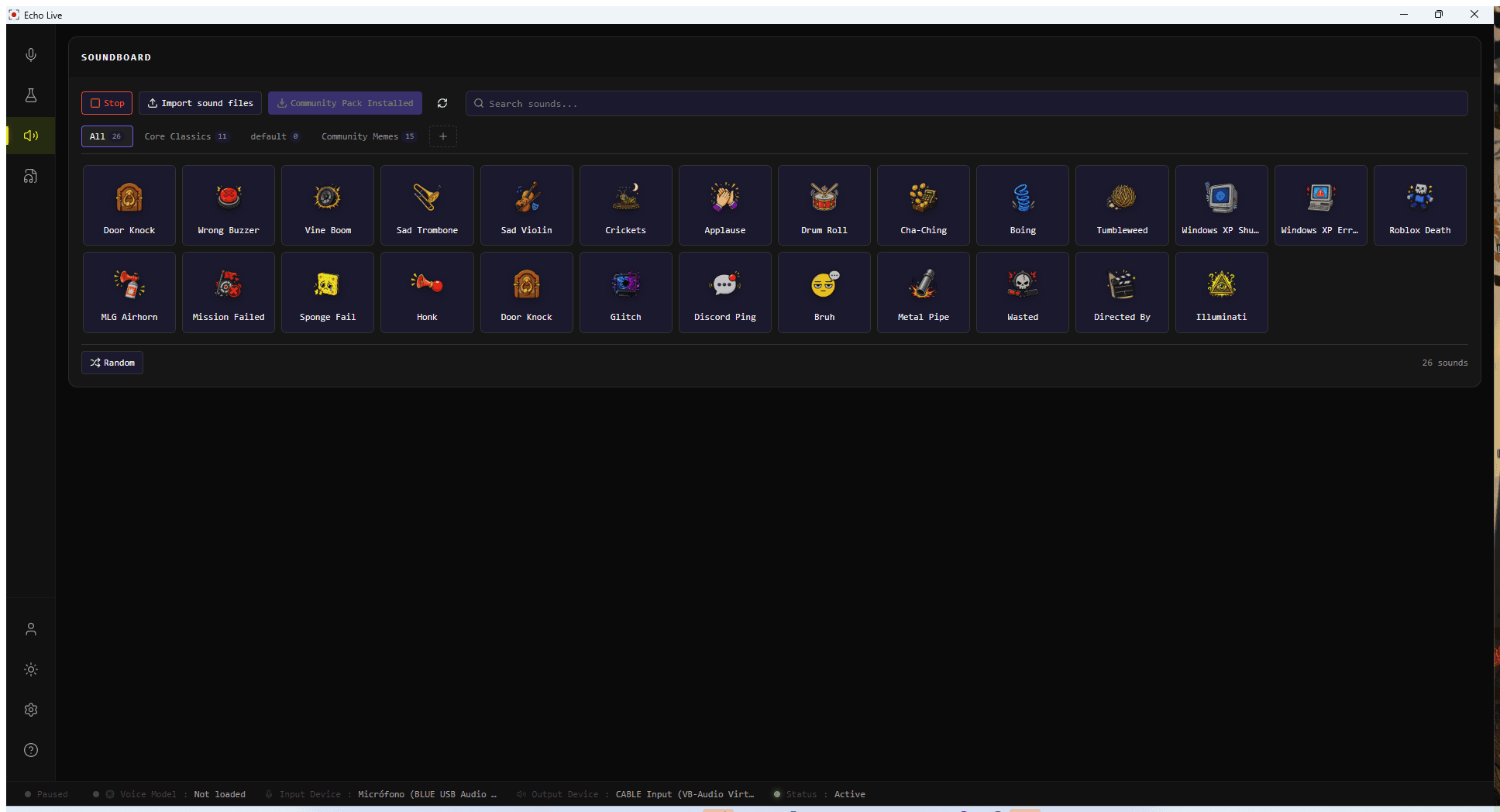Play the Roblox Death sound
1500x812 pixels.
click(1420, 205)
